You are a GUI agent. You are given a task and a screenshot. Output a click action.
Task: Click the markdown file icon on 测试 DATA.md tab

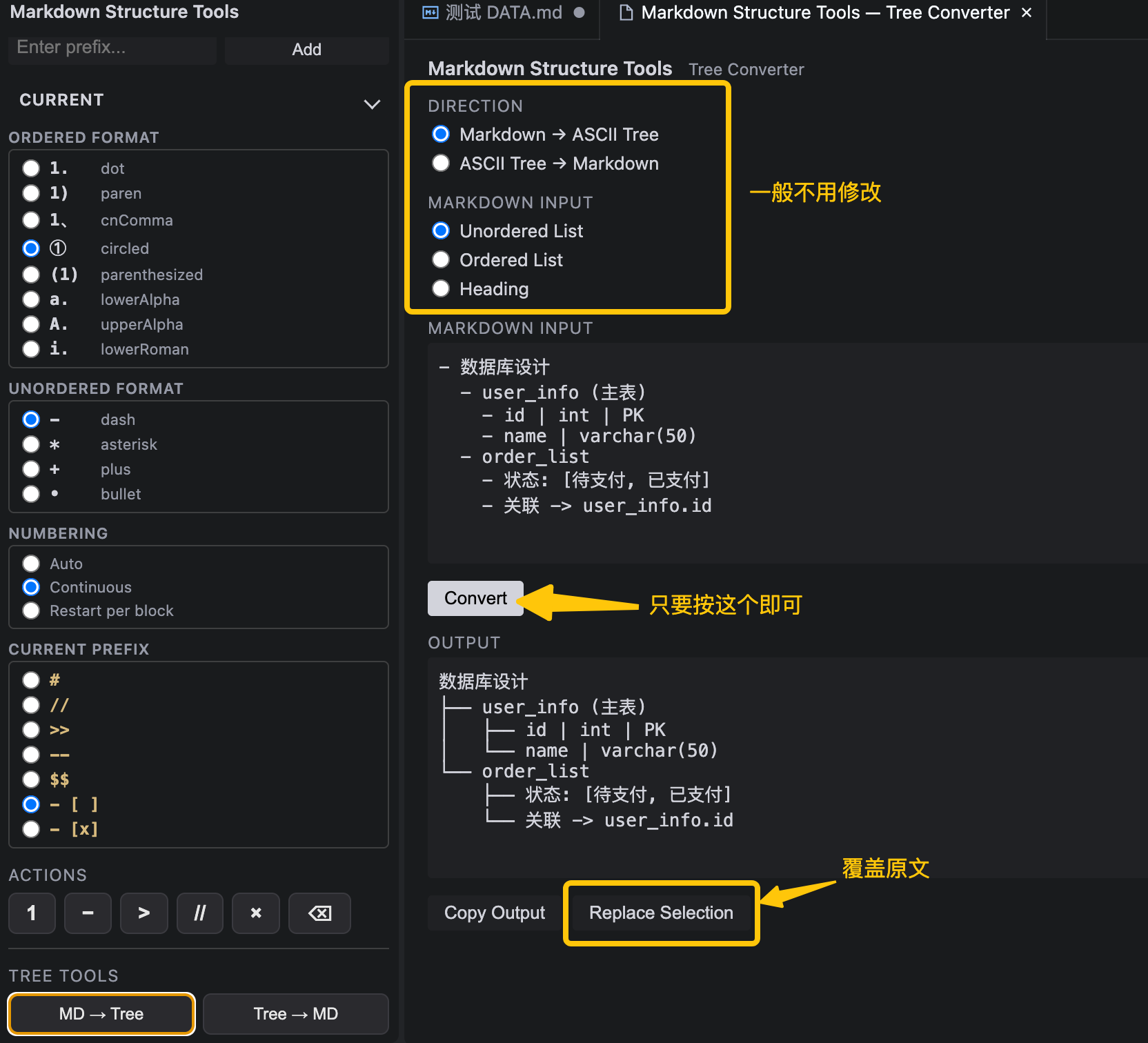[430, 12]
